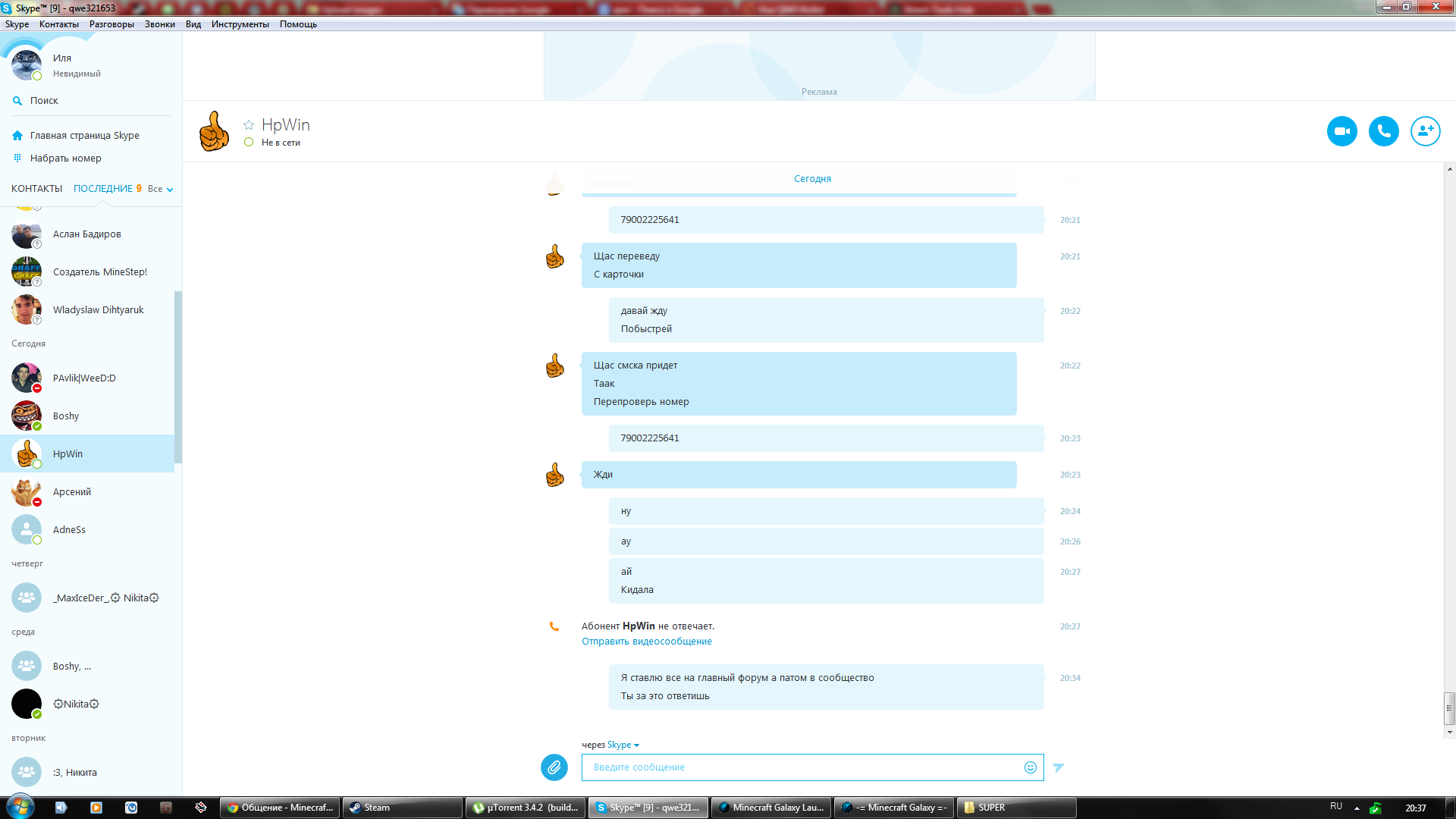Open Steam from the taskbar
Viewport: 1456px width, 819px height.
pos(402,808)
